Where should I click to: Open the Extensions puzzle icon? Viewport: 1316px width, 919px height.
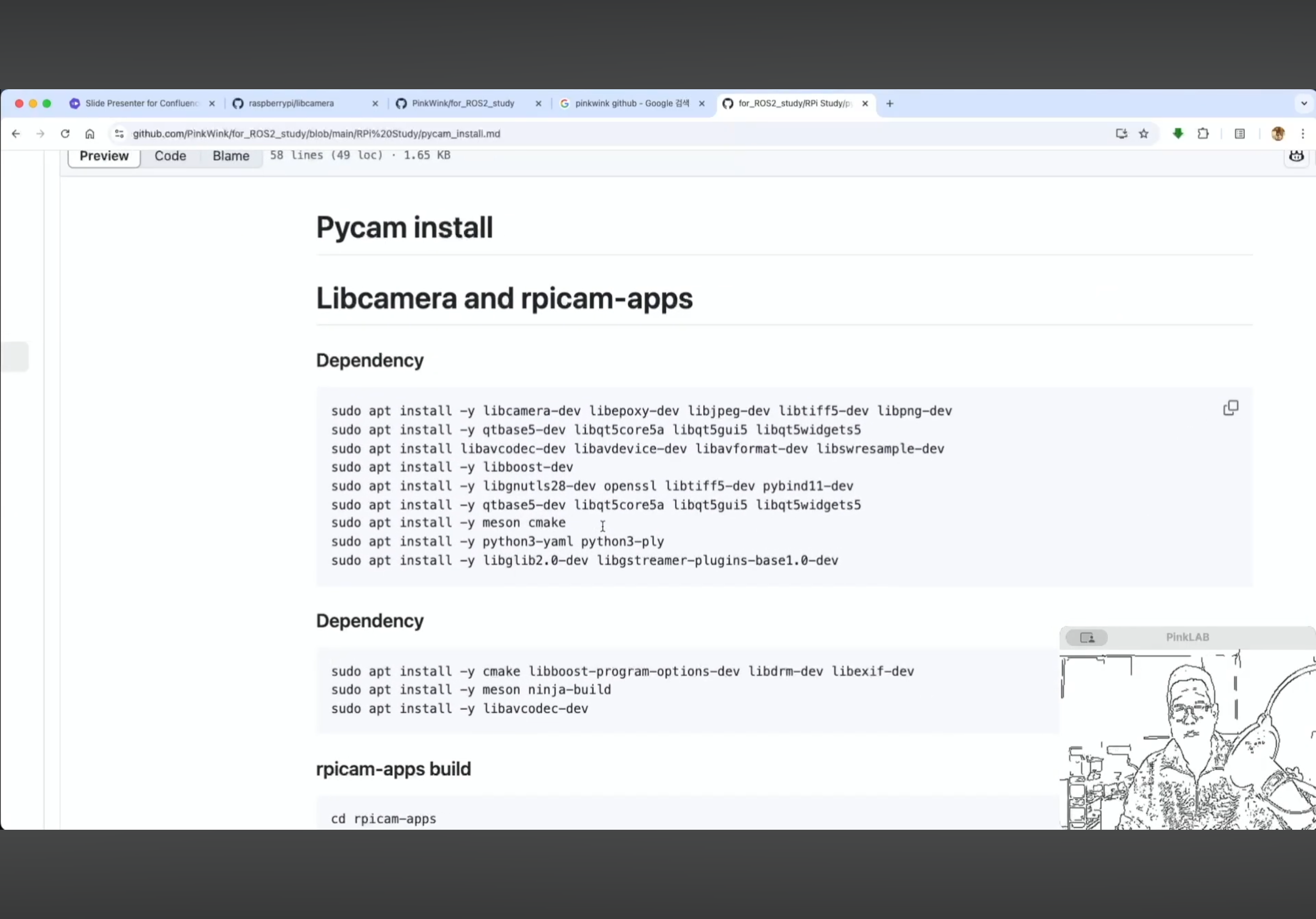click(x=1203, y=133)
